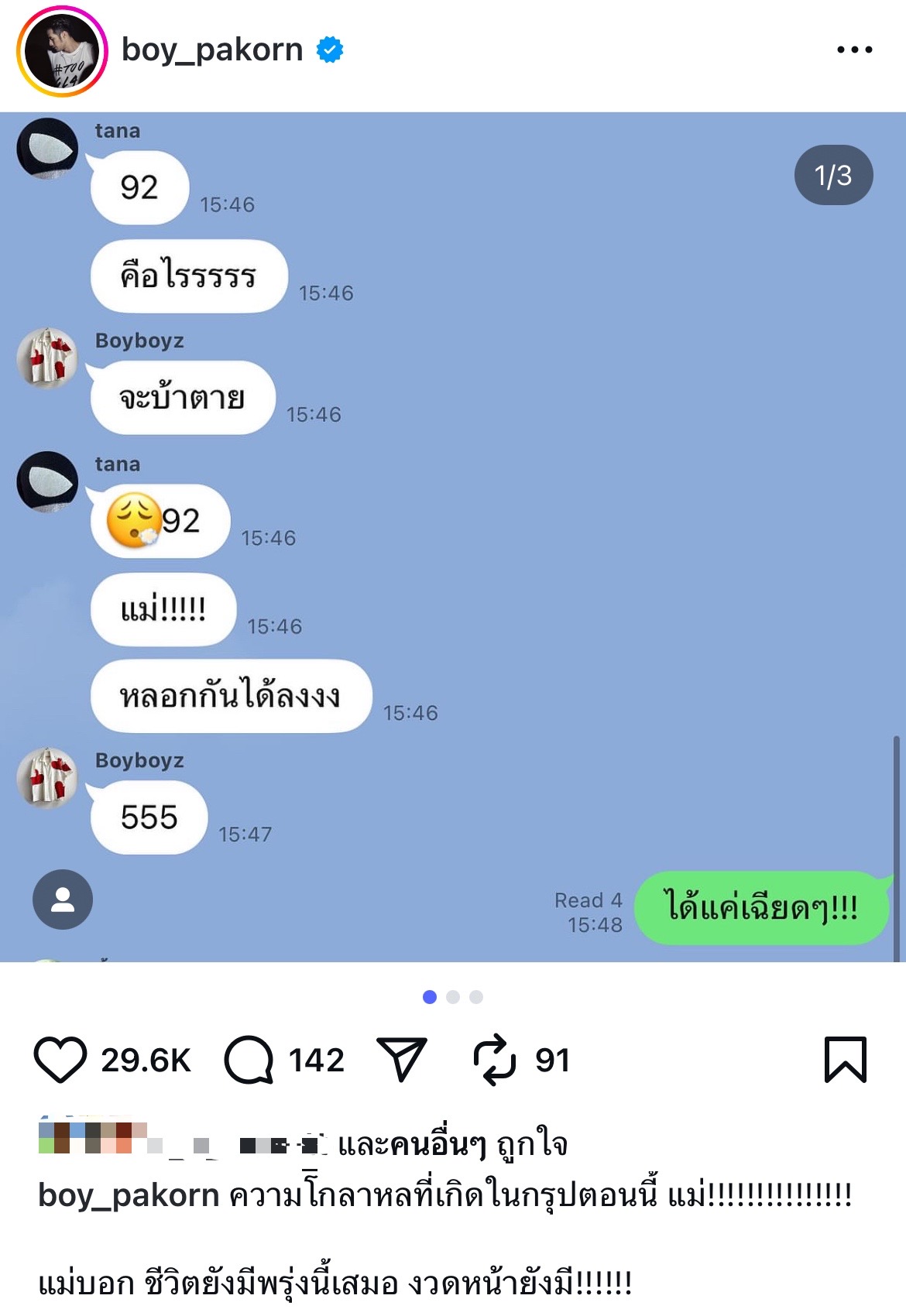Tap the green chat bubble message
The width and height of the screenshot is (906, 1316).
762,907
